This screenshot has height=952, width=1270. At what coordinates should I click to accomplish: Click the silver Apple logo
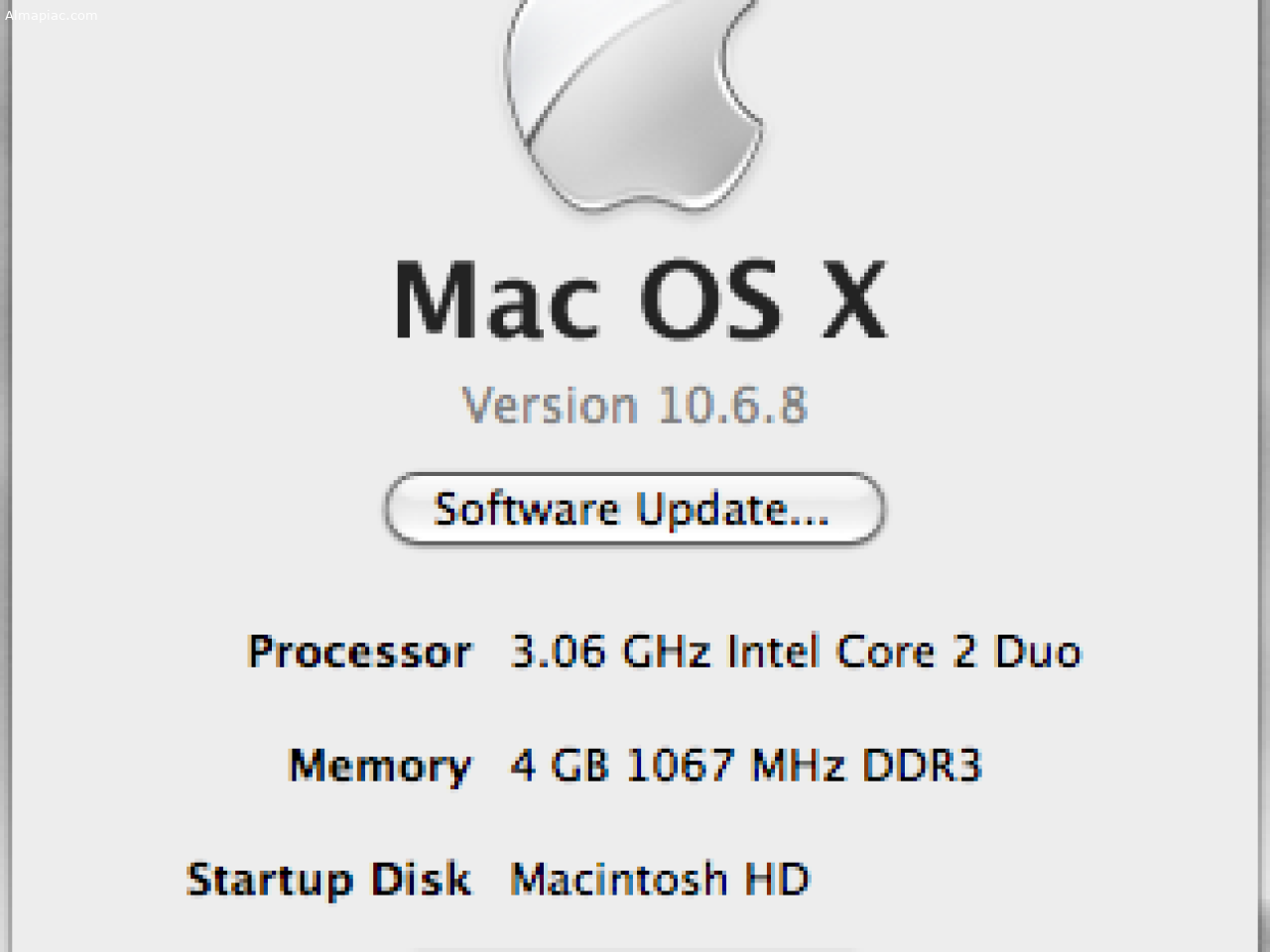635,104
